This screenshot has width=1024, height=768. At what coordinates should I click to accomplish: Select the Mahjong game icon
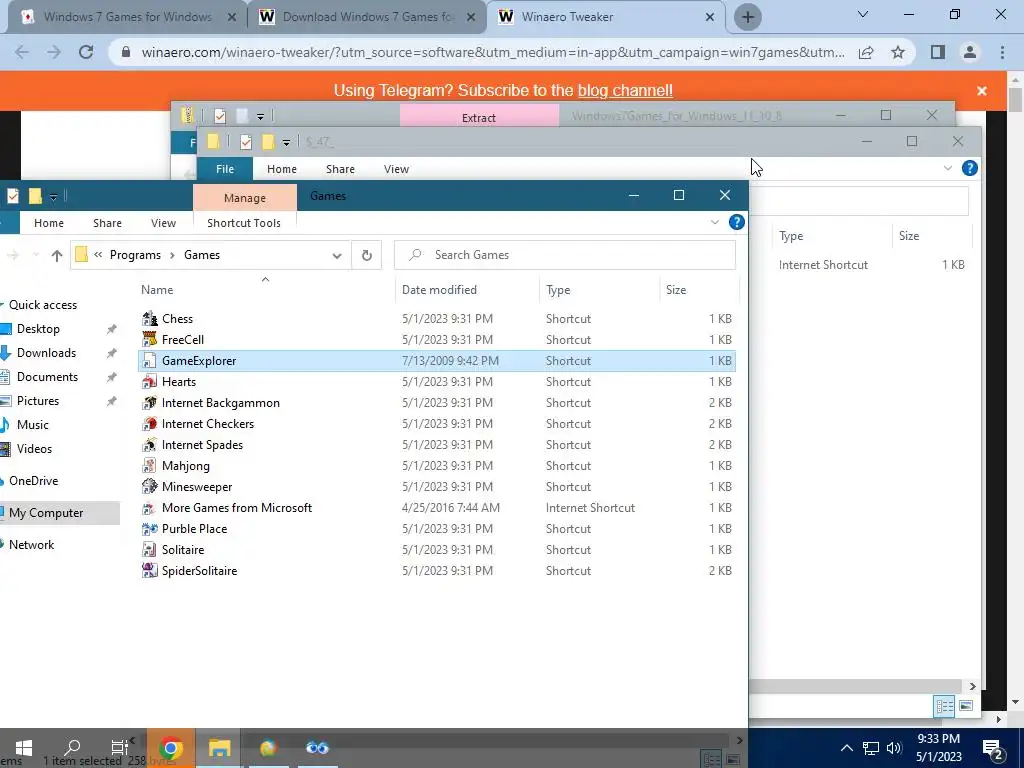click(150, 466)
